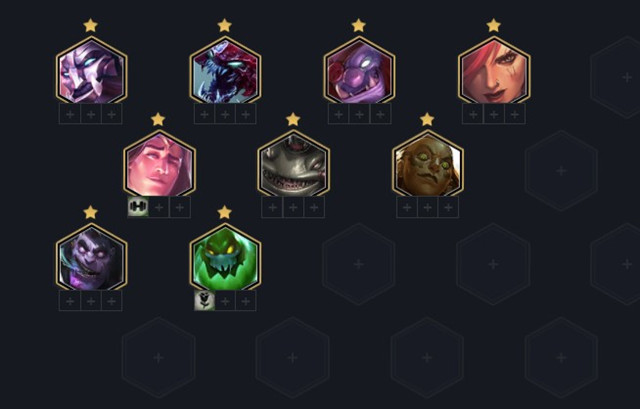Image resolution: width=640 pixels, height=409 pixels.
Task: Add item in second slot beside Zac's rose item
Action: pyautogui.click(x=225, y=301)
